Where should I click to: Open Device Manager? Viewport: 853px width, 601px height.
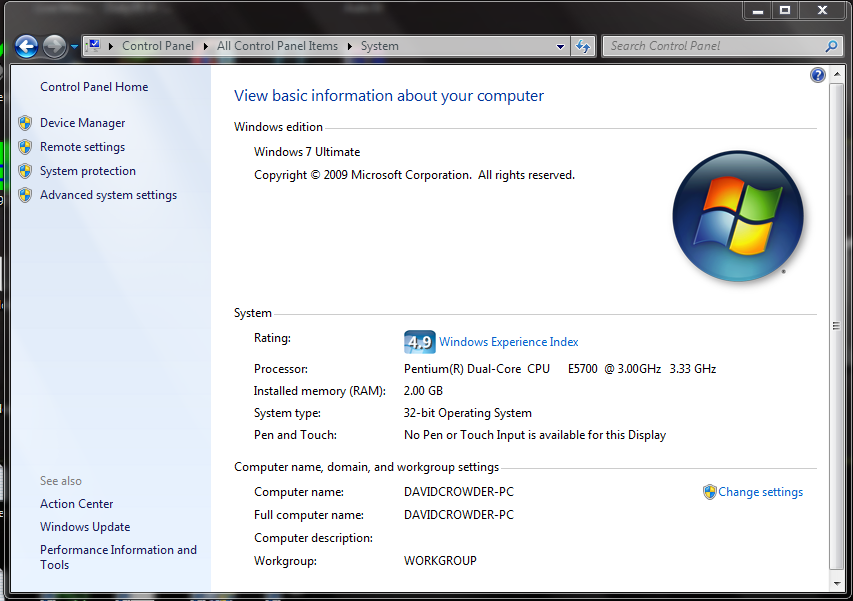83,123
